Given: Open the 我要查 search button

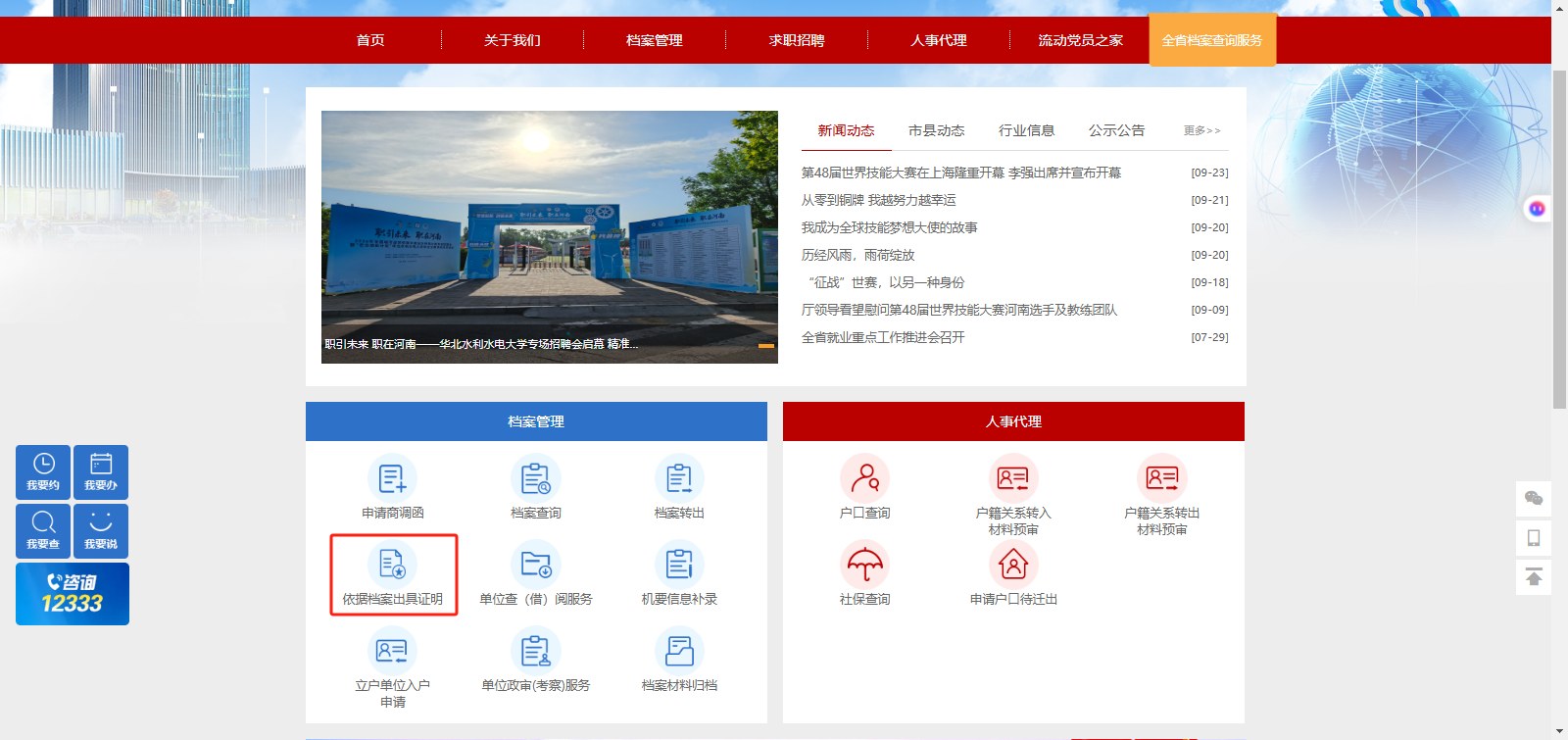Looking at the screenshot, I should [x=43, y=531].
